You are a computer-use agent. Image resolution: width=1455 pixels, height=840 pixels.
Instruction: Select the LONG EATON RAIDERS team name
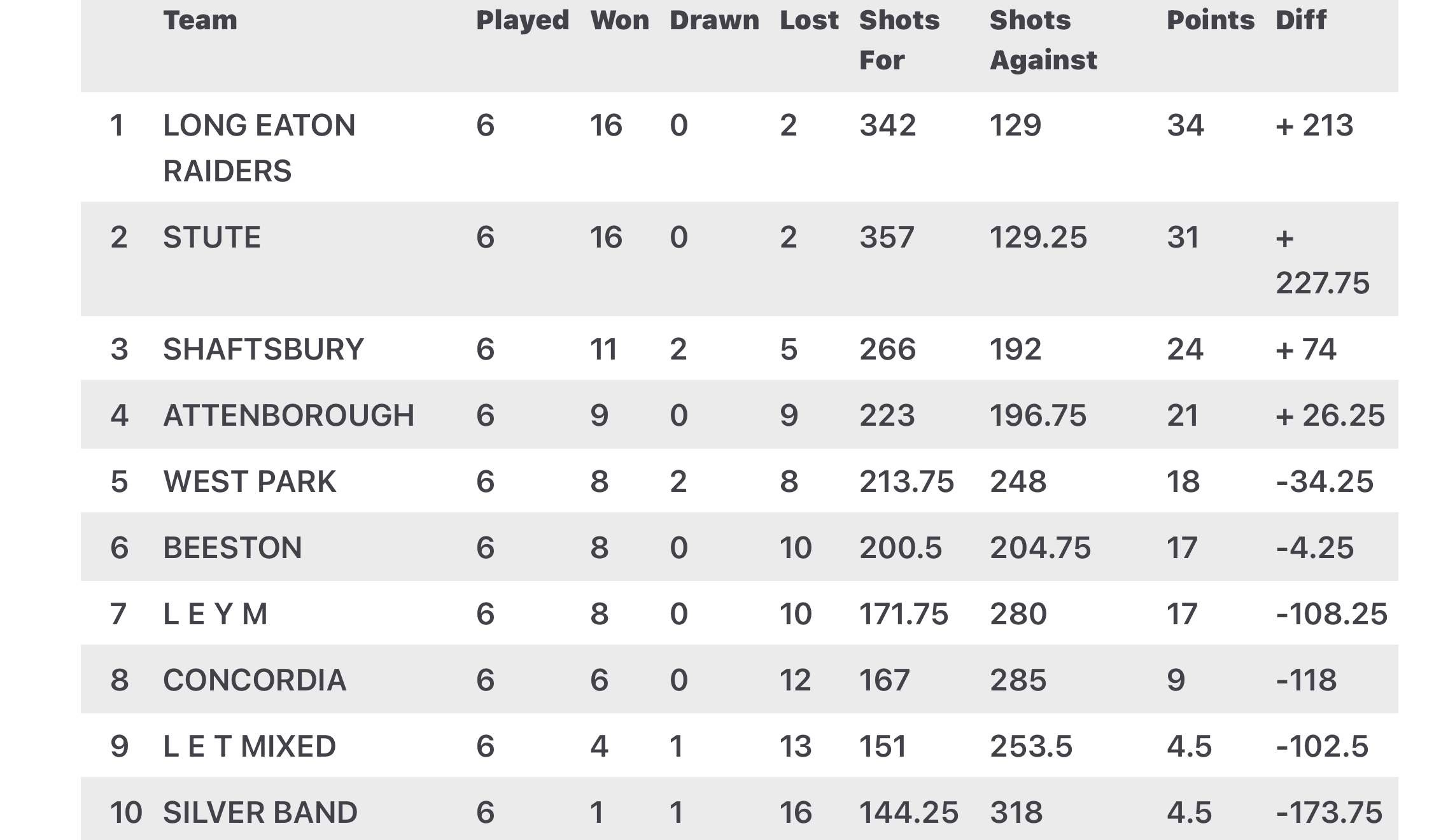[x=258, y=148]
